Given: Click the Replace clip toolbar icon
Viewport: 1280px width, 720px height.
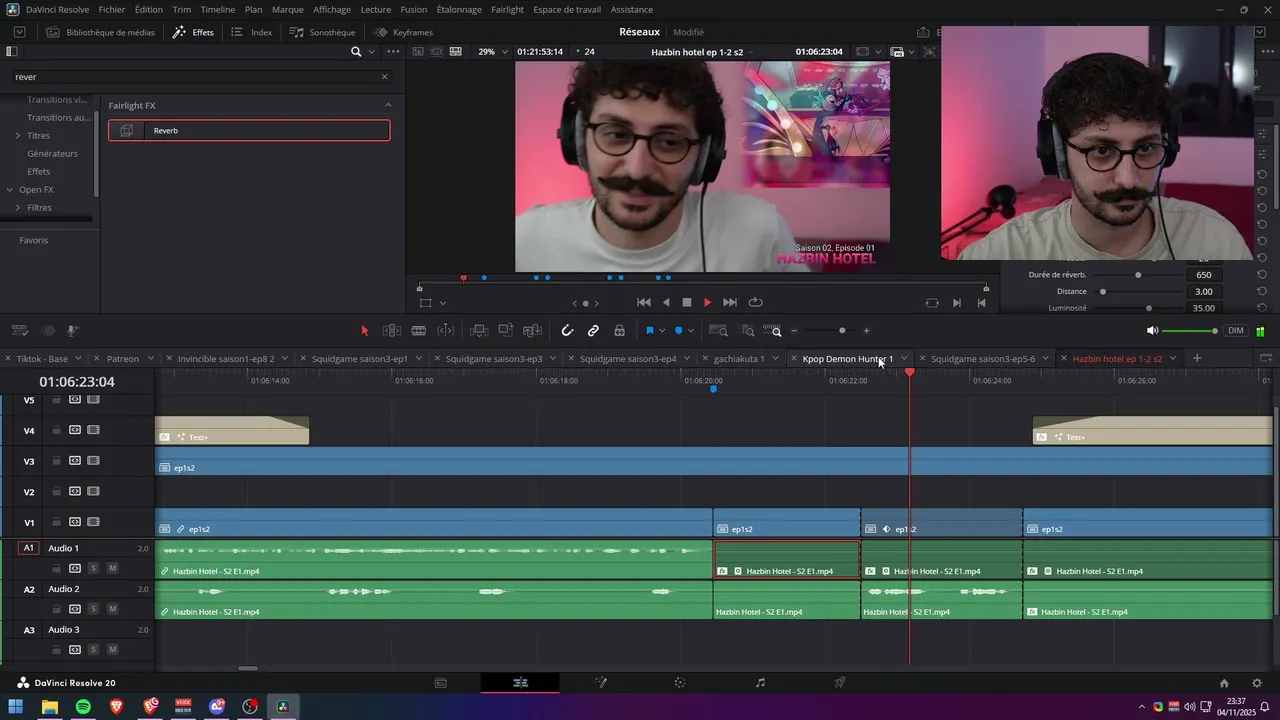Looking at the screenshot, I should 533,331.
